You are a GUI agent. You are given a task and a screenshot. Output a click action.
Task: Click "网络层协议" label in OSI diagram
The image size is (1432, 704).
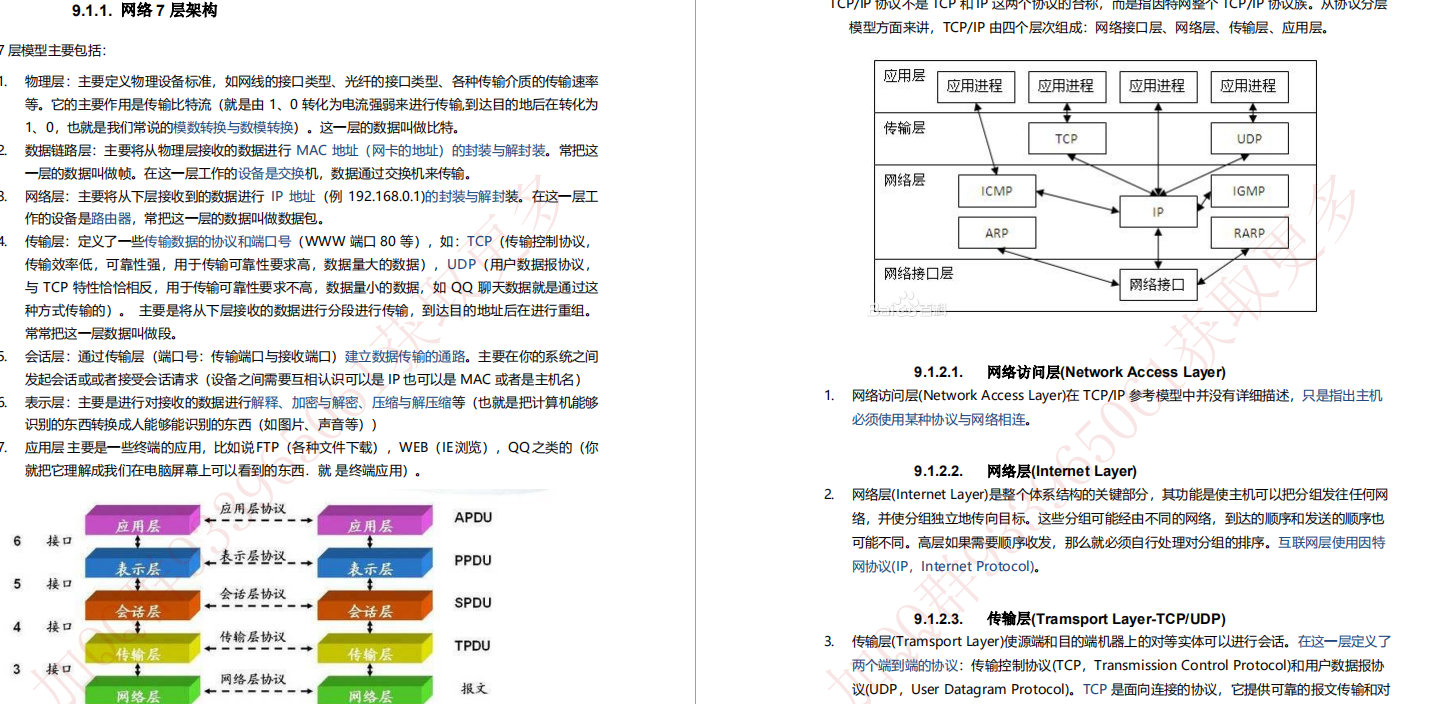252,680
